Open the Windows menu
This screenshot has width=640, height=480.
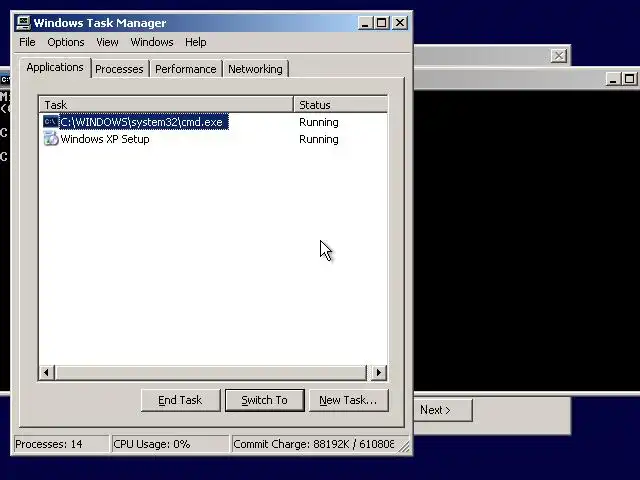[152, 42]
